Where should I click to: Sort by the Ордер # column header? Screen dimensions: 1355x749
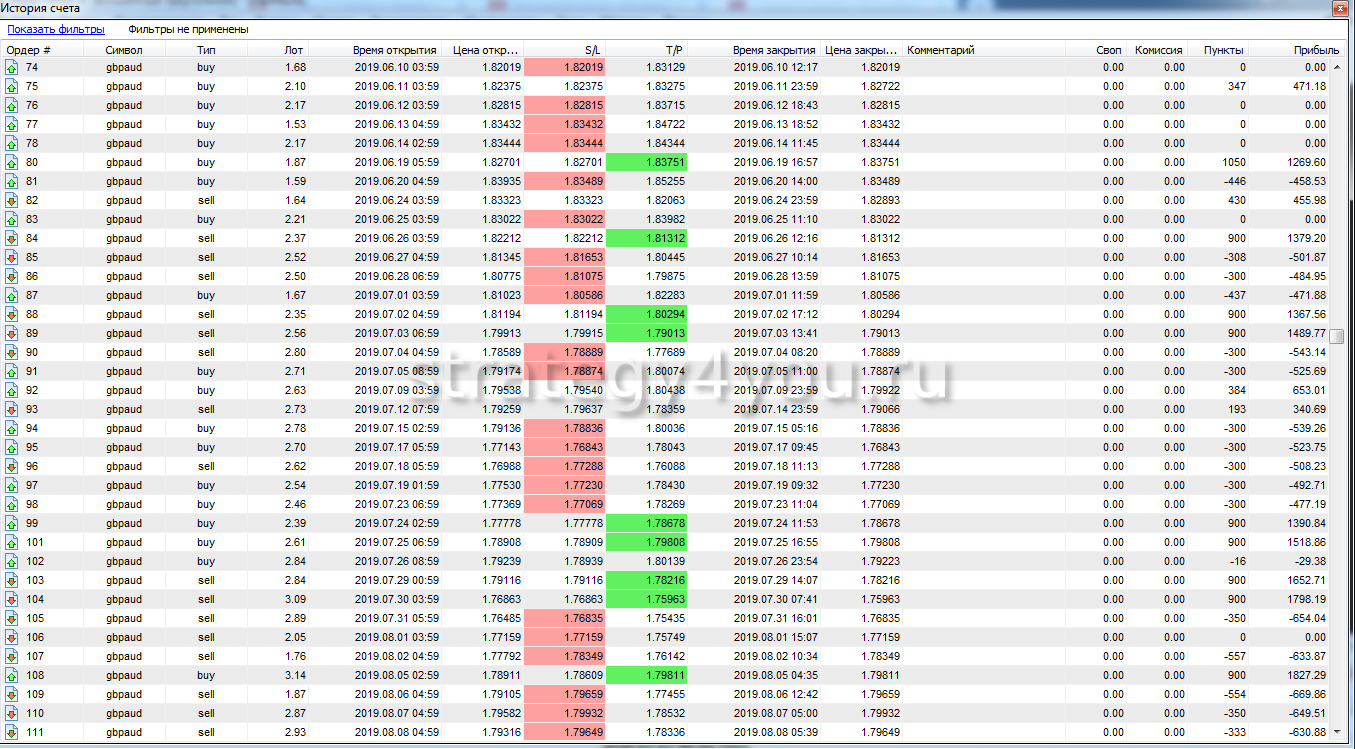pyautogui.click(x=29, y=49)
